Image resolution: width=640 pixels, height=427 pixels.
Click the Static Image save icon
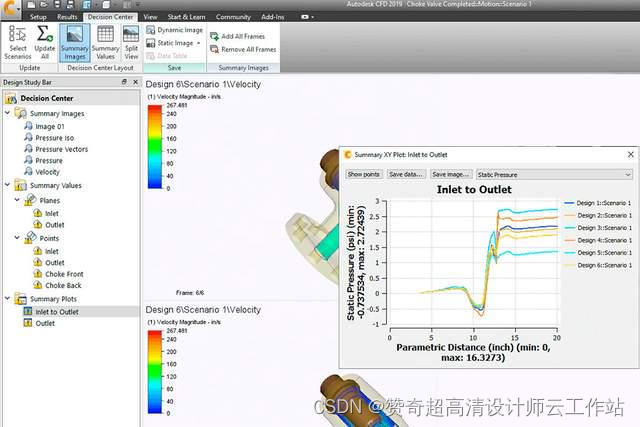click(151, 43)
